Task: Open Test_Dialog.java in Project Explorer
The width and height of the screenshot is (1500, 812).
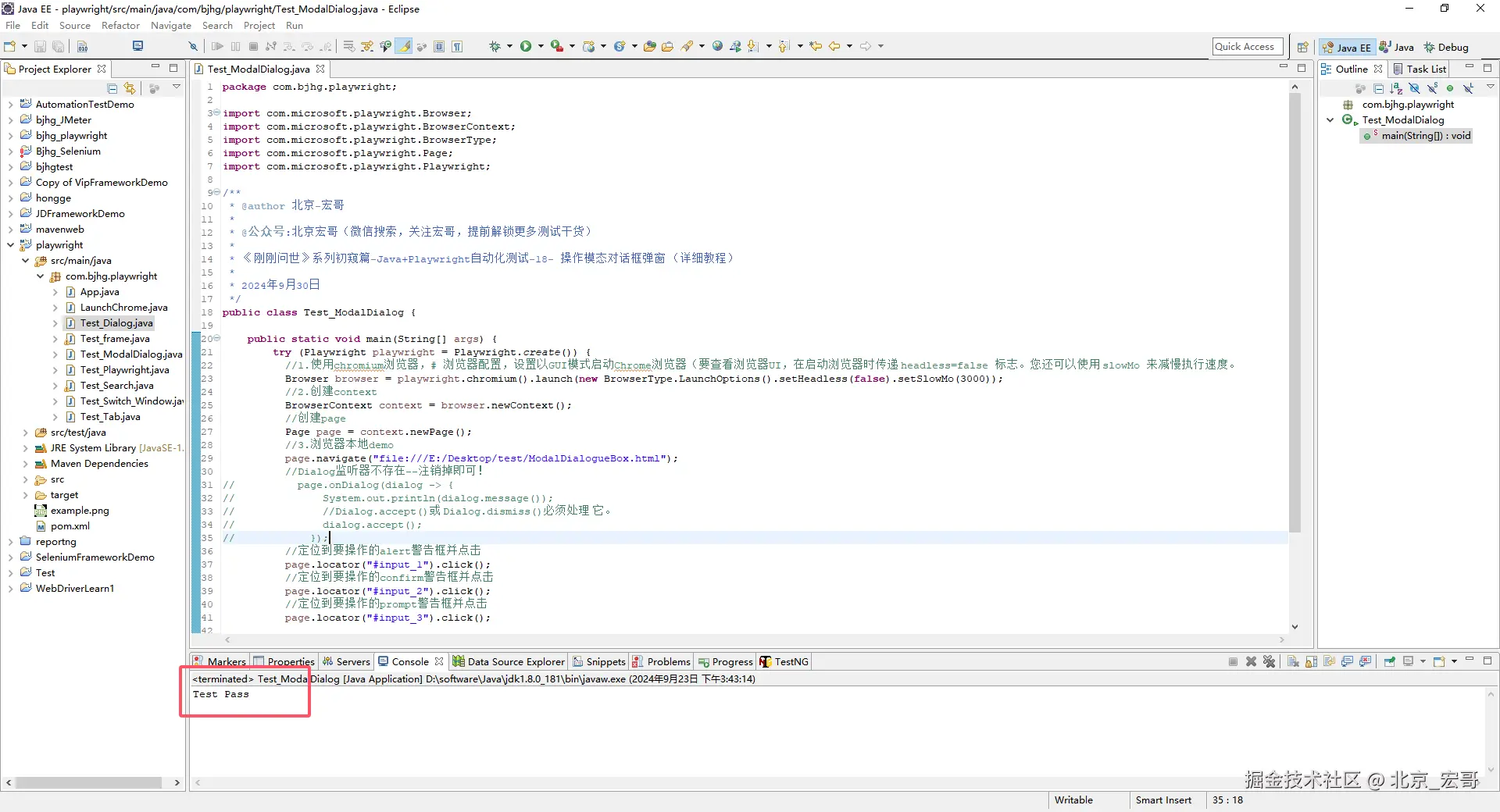Action: click(116, 323)
